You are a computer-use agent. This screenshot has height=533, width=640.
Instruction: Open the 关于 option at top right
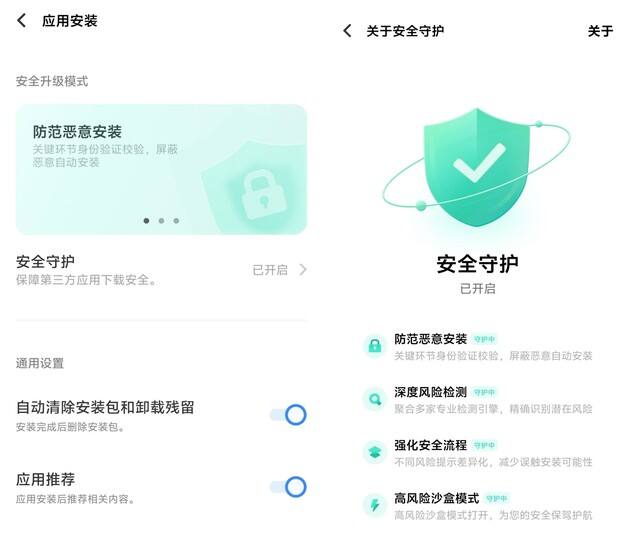click(600, 31)
